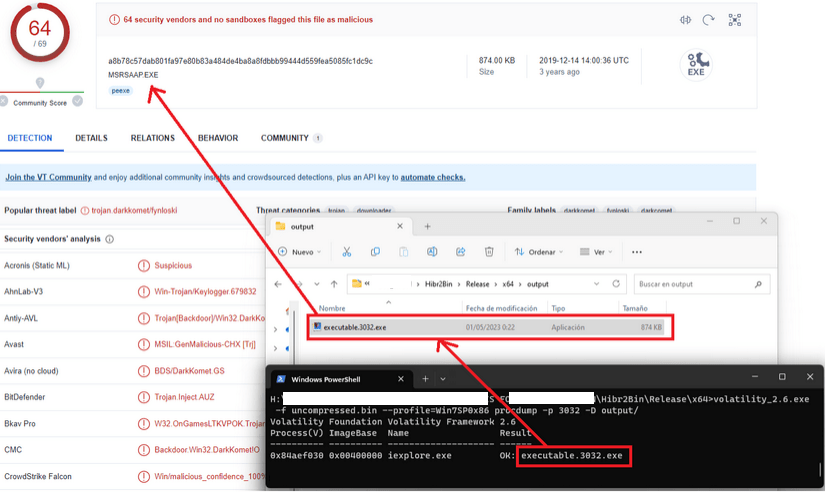Switch to the COMMUNITY tab

[290, 138]
